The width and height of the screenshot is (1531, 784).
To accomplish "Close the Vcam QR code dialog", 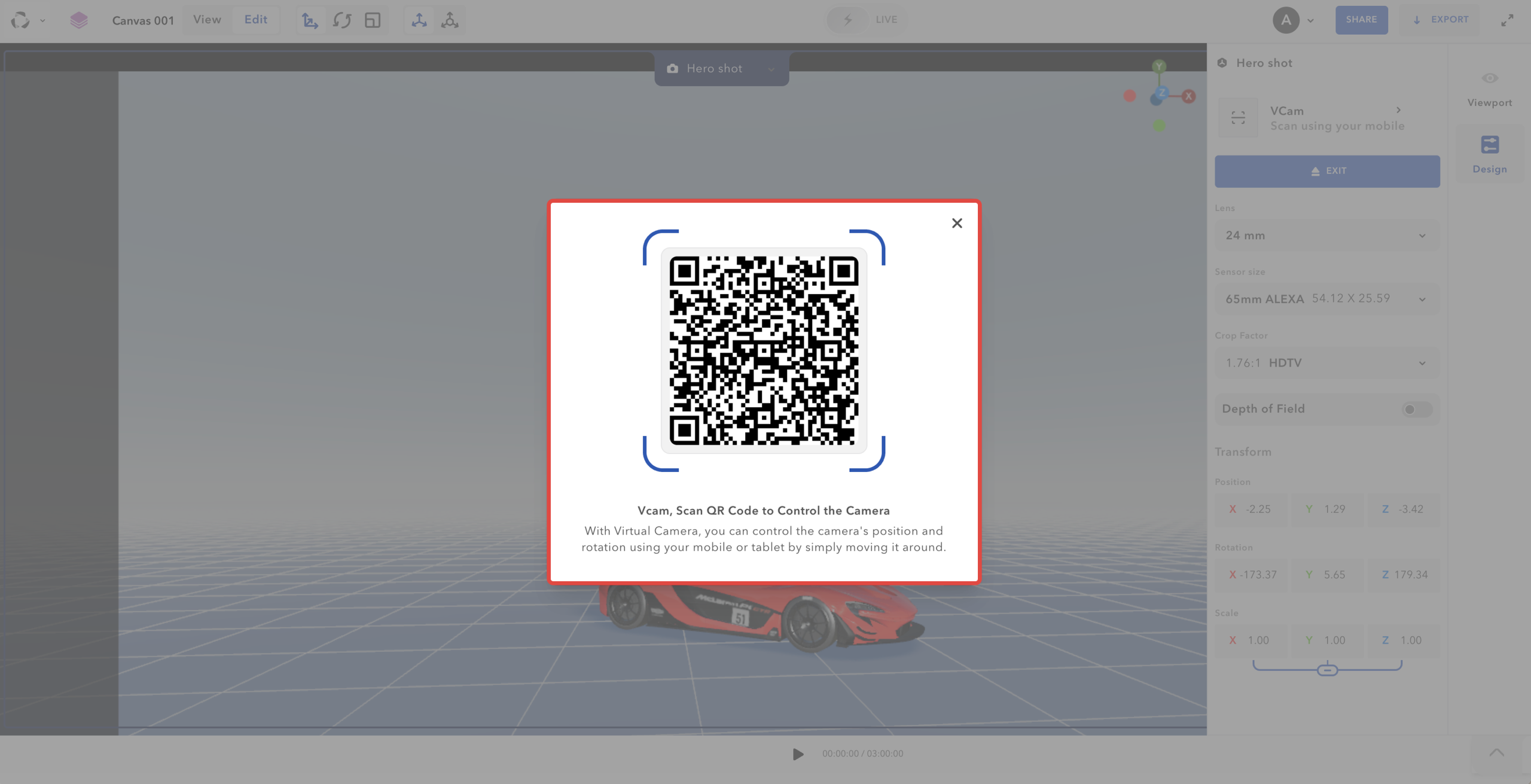I will point(957,223).
